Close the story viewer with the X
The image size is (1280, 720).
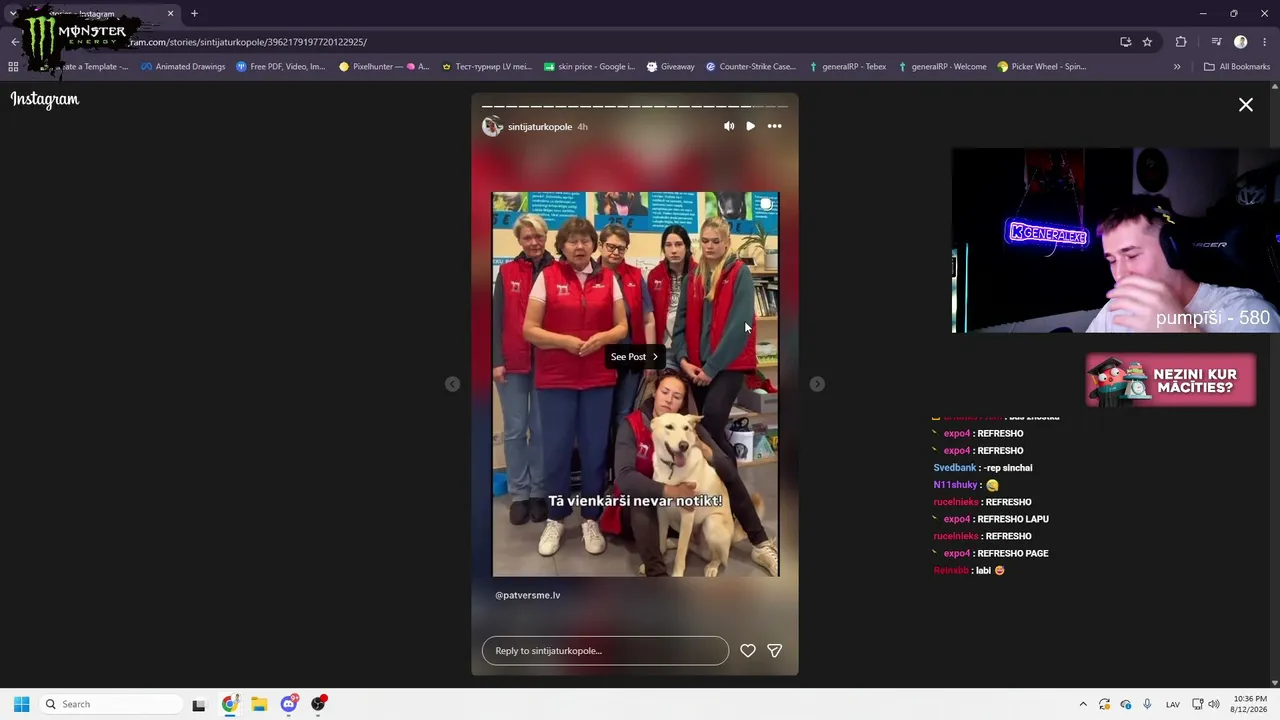1246,105
